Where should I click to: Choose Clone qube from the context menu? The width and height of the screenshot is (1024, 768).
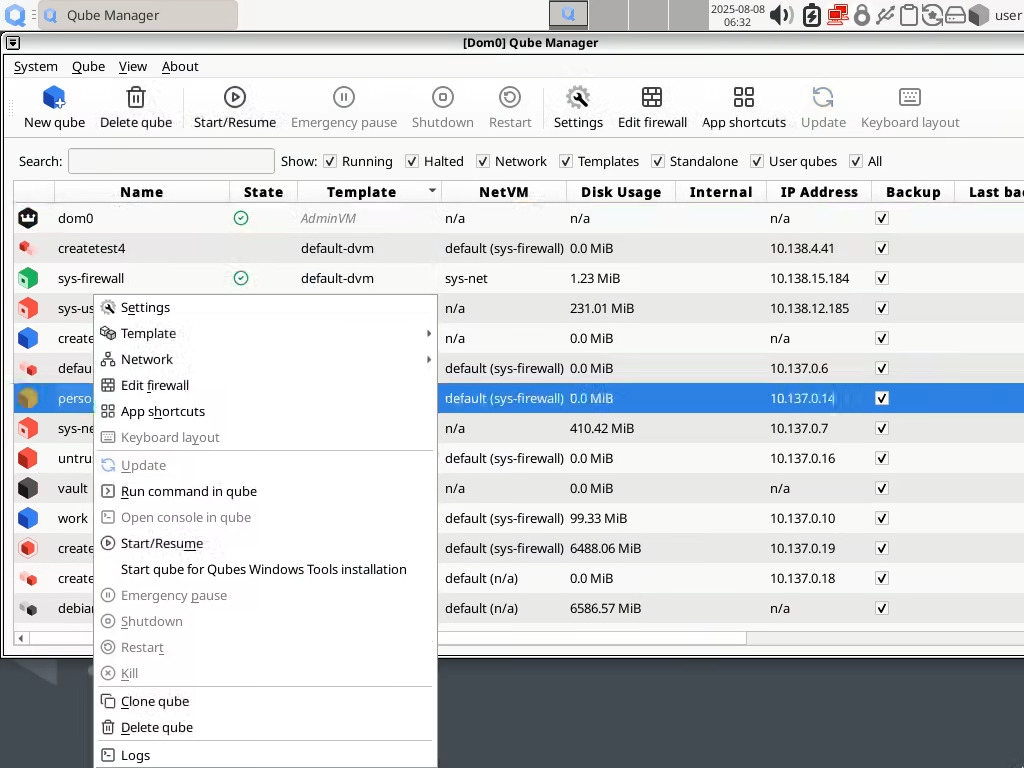(x=153, y=701)
